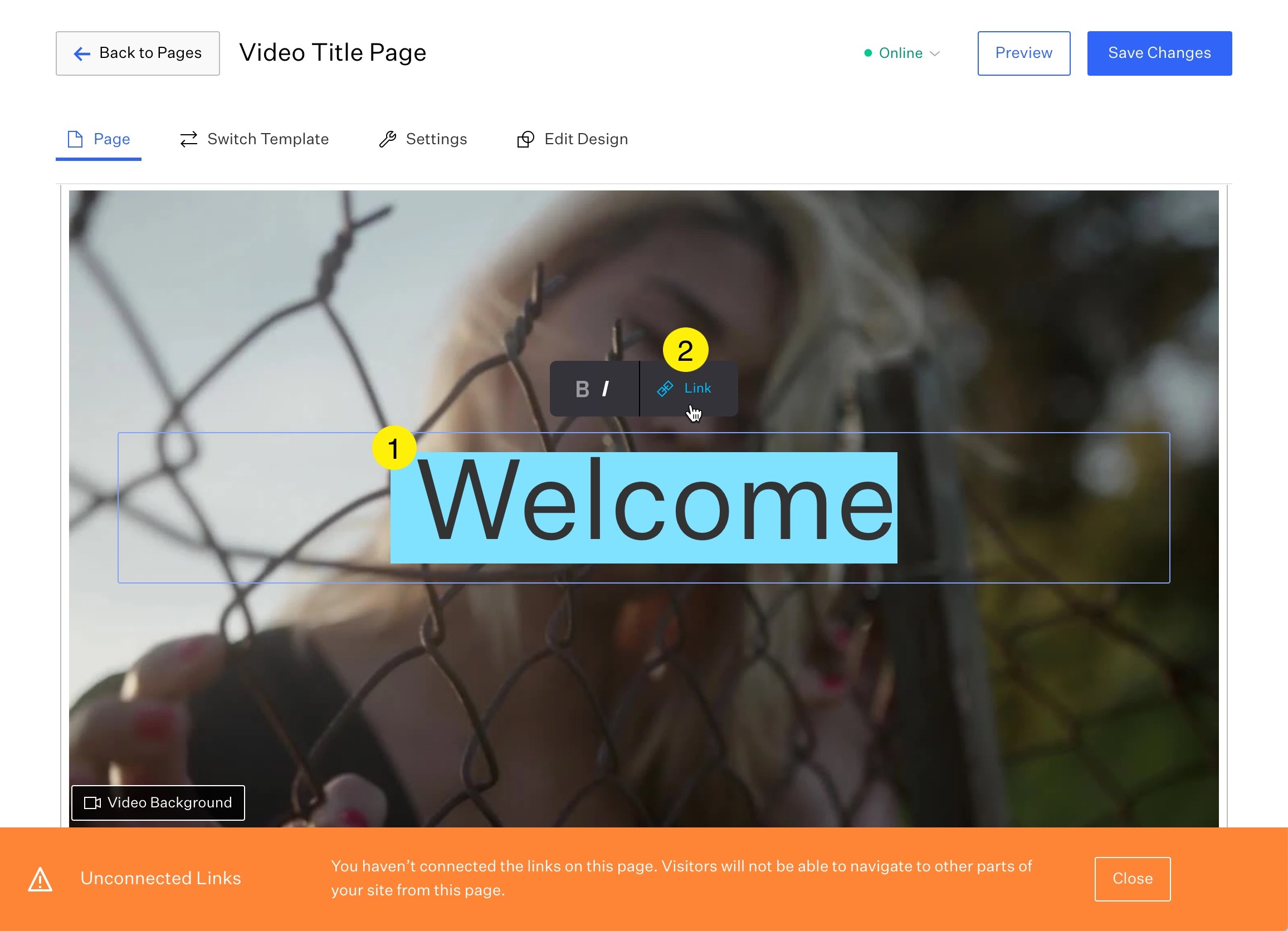Switch to the Page tab

coord(99,139)
